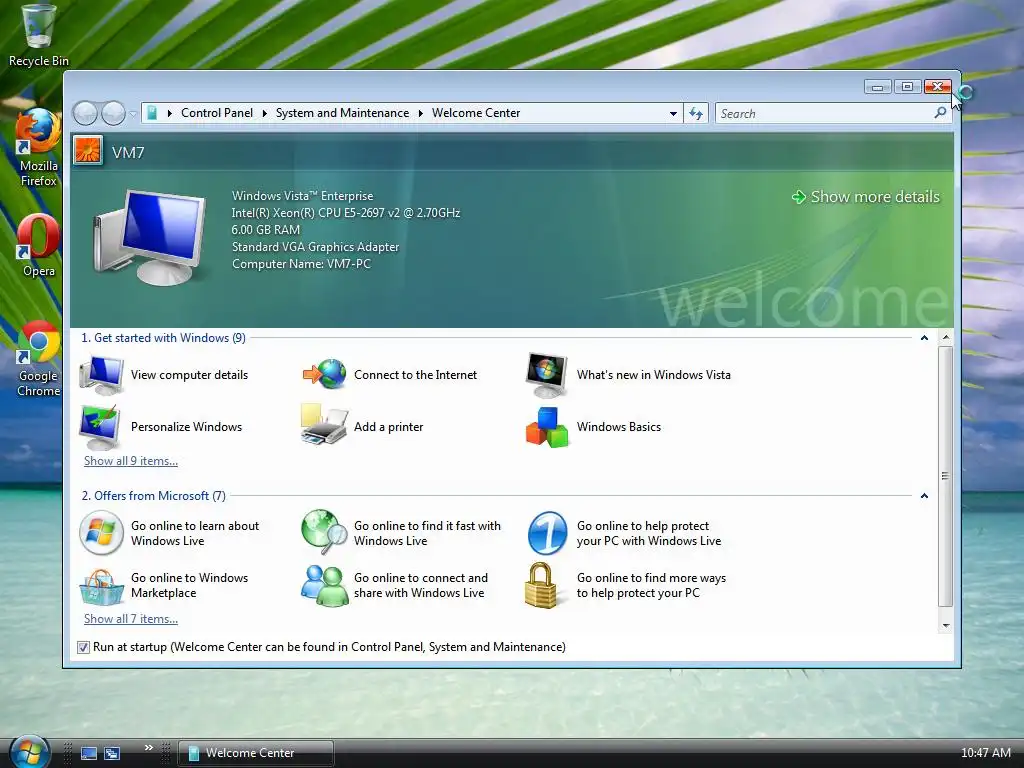The width and height of the screenshot is (1024, 768).
Task: Click the Back navigation button
Action: tap(86, 114)
